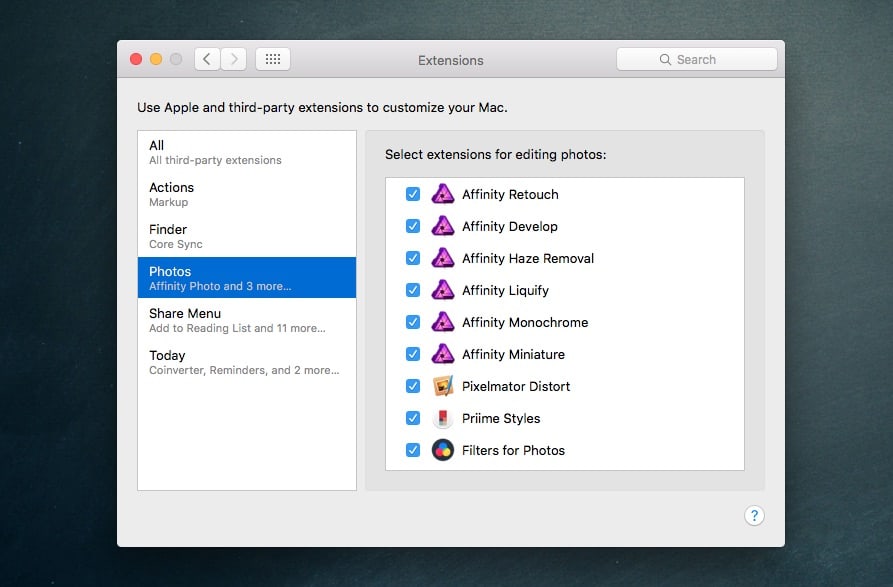Toggle the Priime Styles checkbox
The width and height of the screenshot is (893, 587).
pyautogui.click(x=413, y=418)
